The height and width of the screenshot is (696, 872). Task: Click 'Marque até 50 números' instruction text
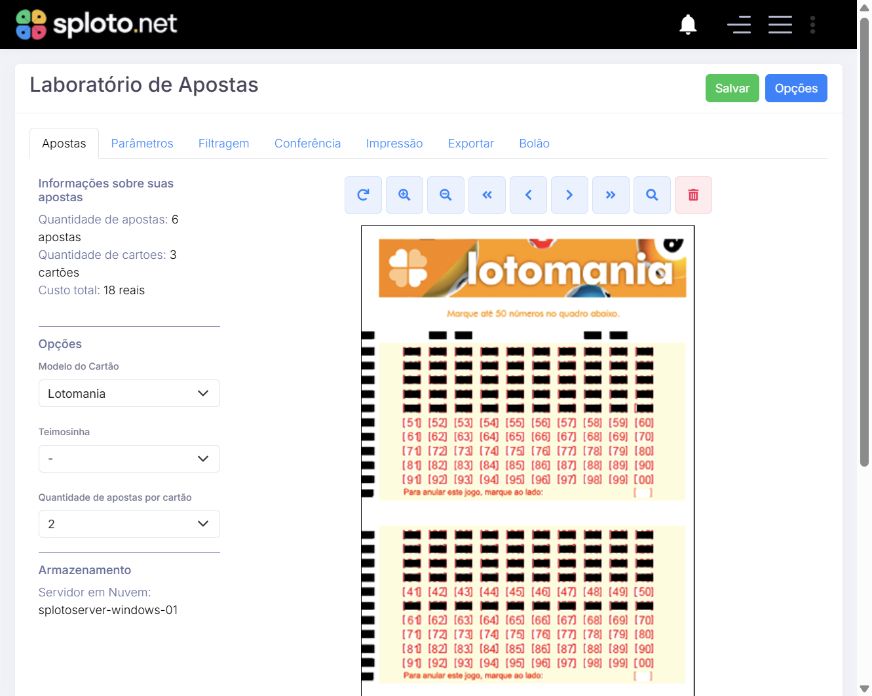click(533, 314)
